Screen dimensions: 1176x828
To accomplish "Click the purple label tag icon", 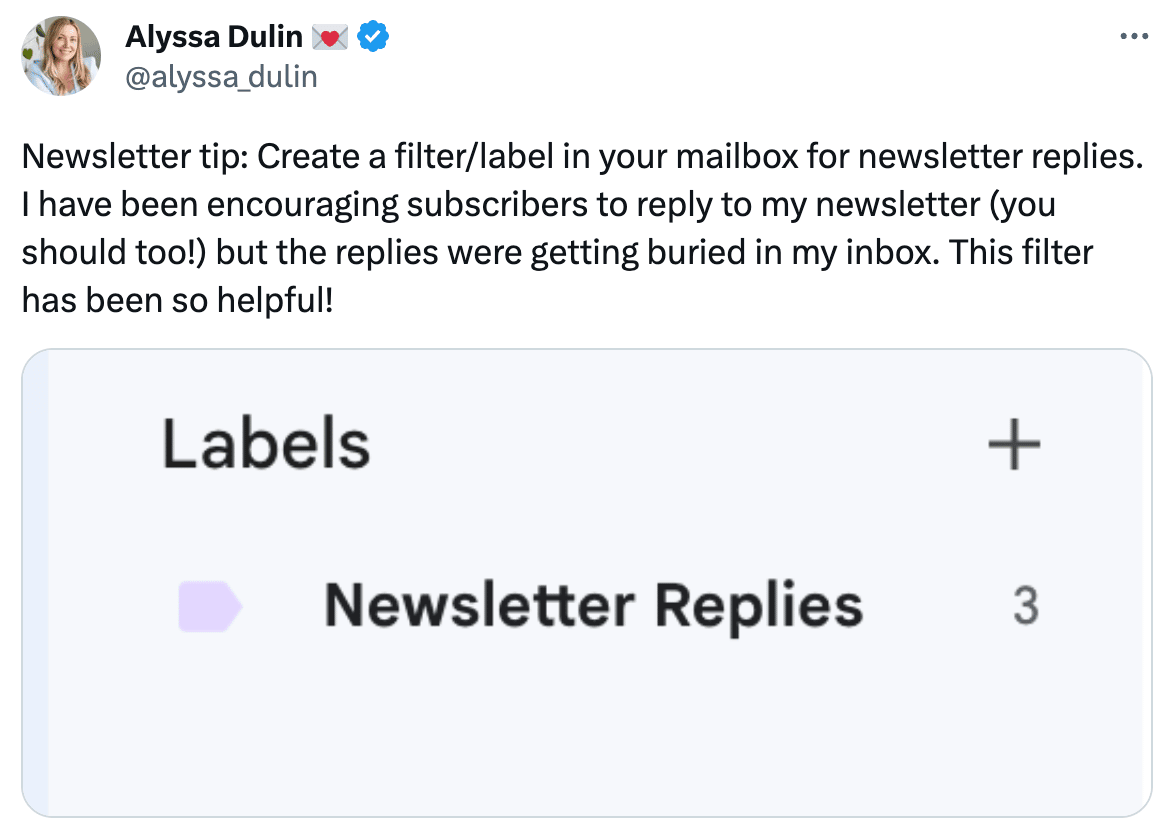I will coord(210,606).
